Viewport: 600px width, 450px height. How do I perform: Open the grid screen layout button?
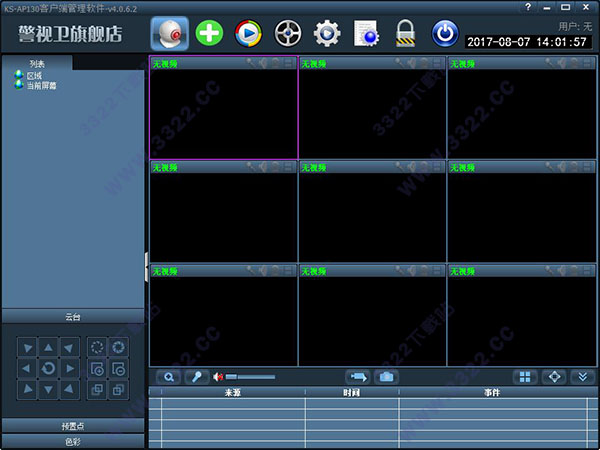pyautogui.click(x=525, y=377)
